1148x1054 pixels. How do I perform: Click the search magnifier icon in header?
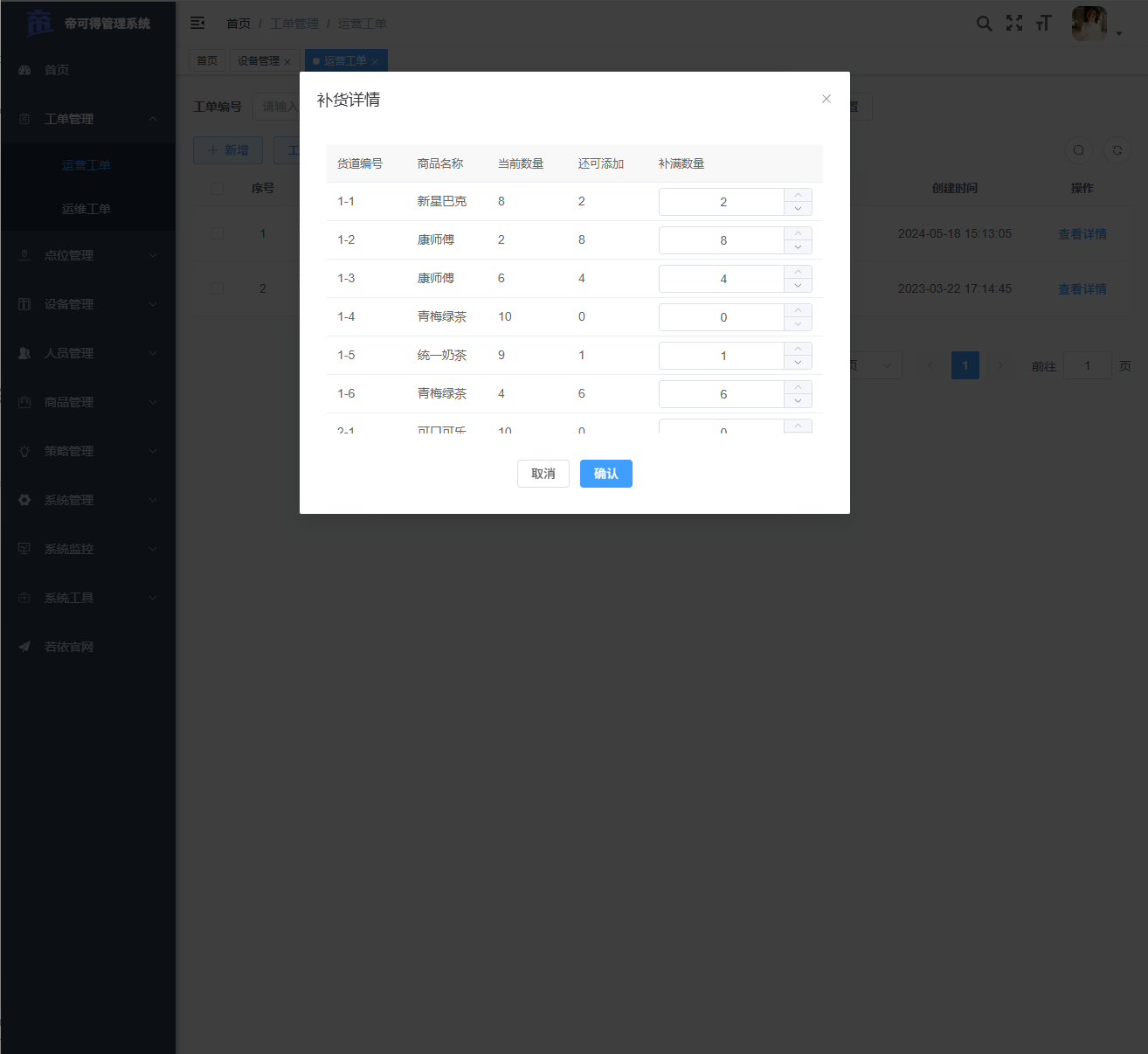coord(984,24)
